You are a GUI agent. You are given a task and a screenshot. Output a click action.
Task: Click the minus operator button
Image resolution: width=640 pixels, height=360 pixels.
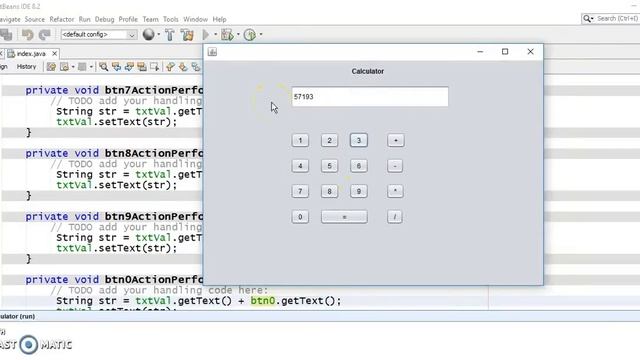(x=395, y=166)
